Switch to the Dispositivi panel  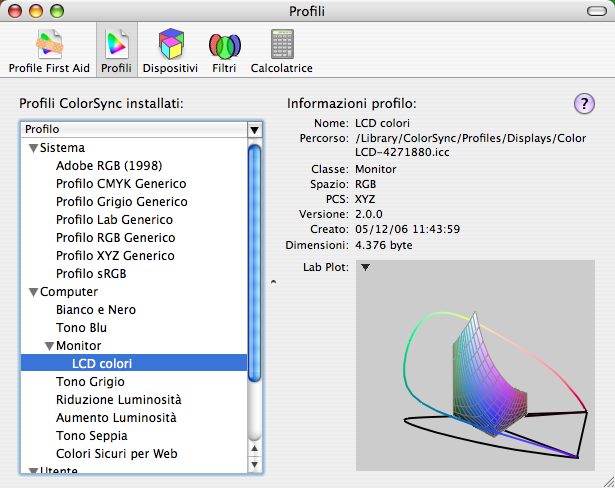(170, 51)
